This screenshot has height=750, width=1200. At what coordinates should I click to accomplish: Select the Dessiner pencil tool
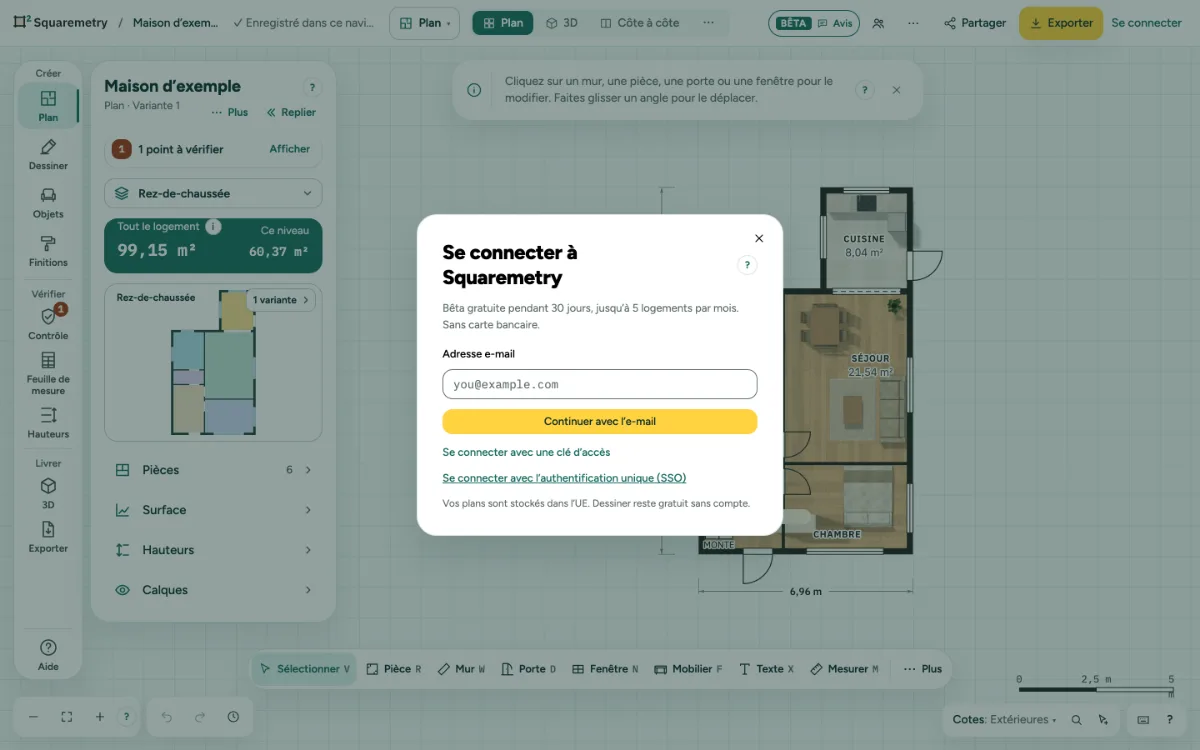point(48,154)
